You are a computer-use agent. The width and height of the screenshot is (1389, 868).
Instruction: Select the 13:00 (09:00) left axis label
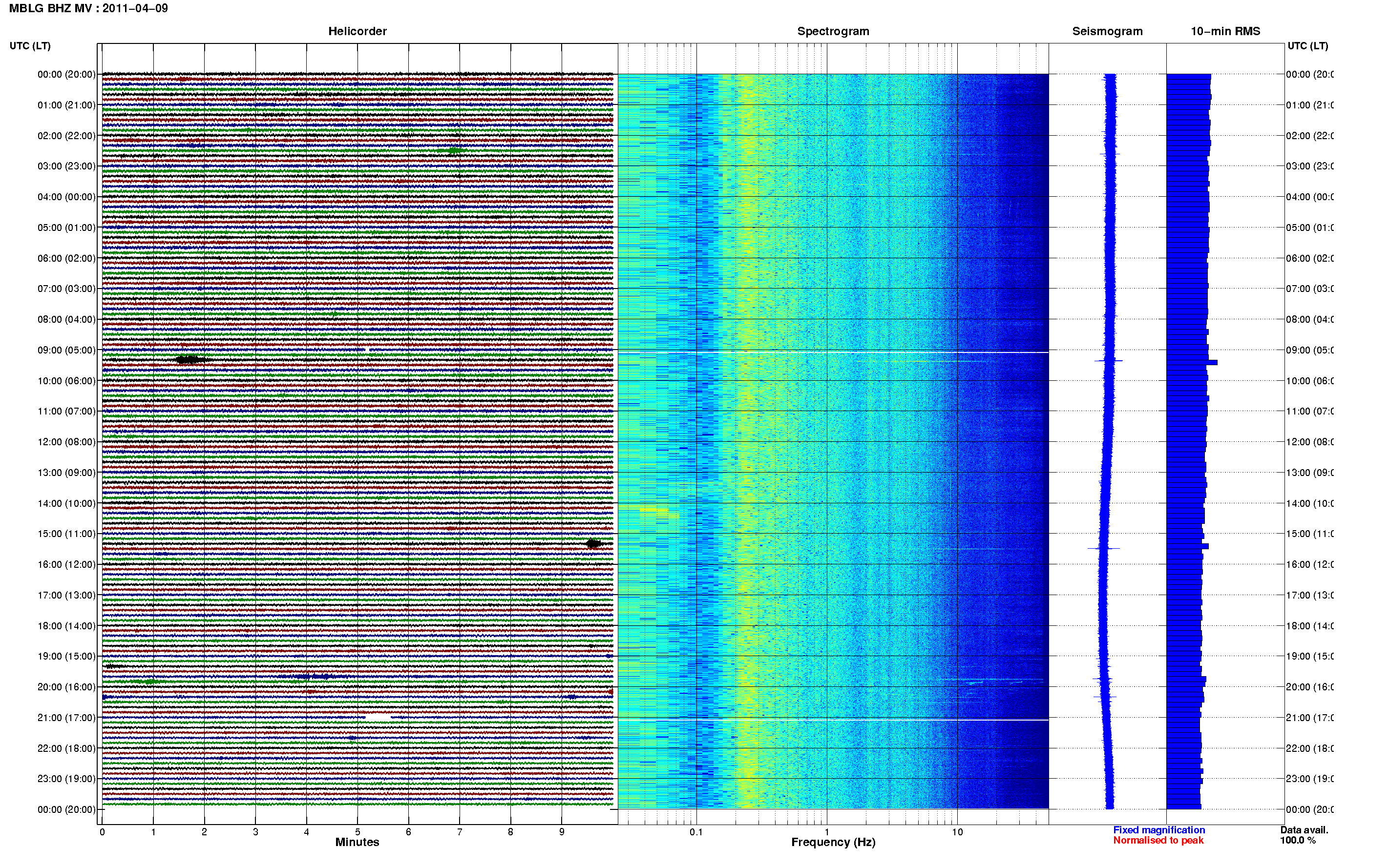(x=66, y=473)
